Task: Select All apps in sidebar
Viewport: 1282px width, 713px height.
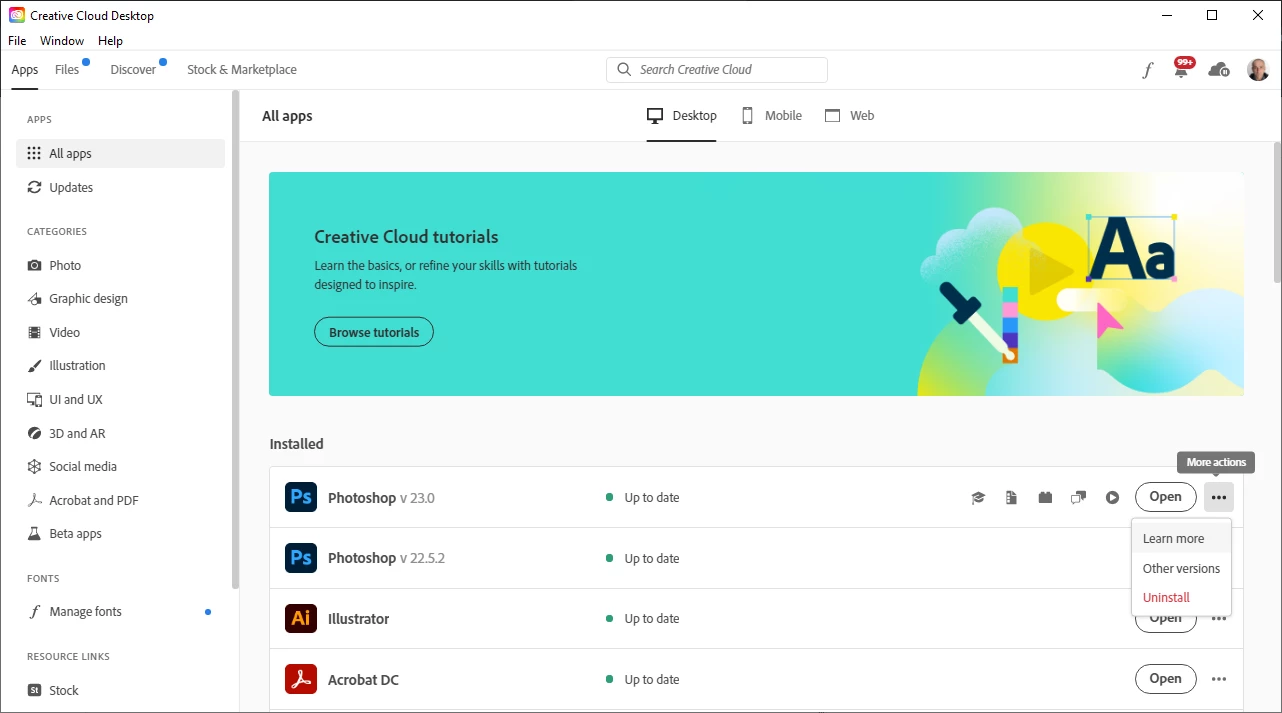Action: tap(120, 153)
